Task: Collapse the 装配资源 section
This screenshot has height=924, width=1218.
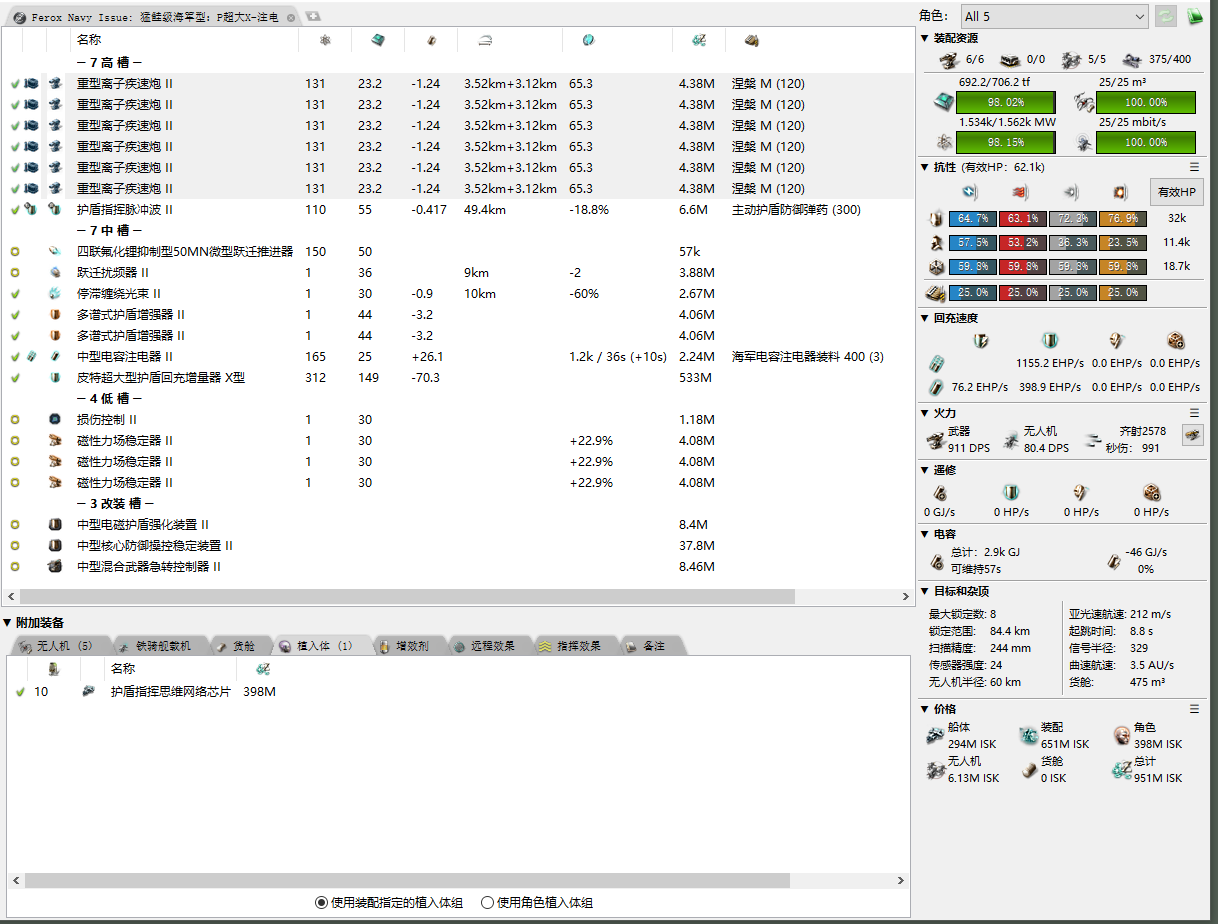Action: pyautogui.click(x=925, y=38)
